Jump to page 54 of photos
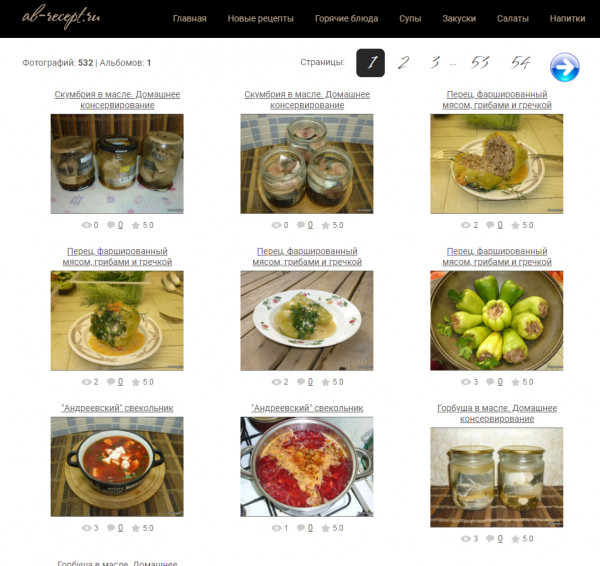Image resolution: width=600 pixels, height=566 pixels. pos(520,62)
